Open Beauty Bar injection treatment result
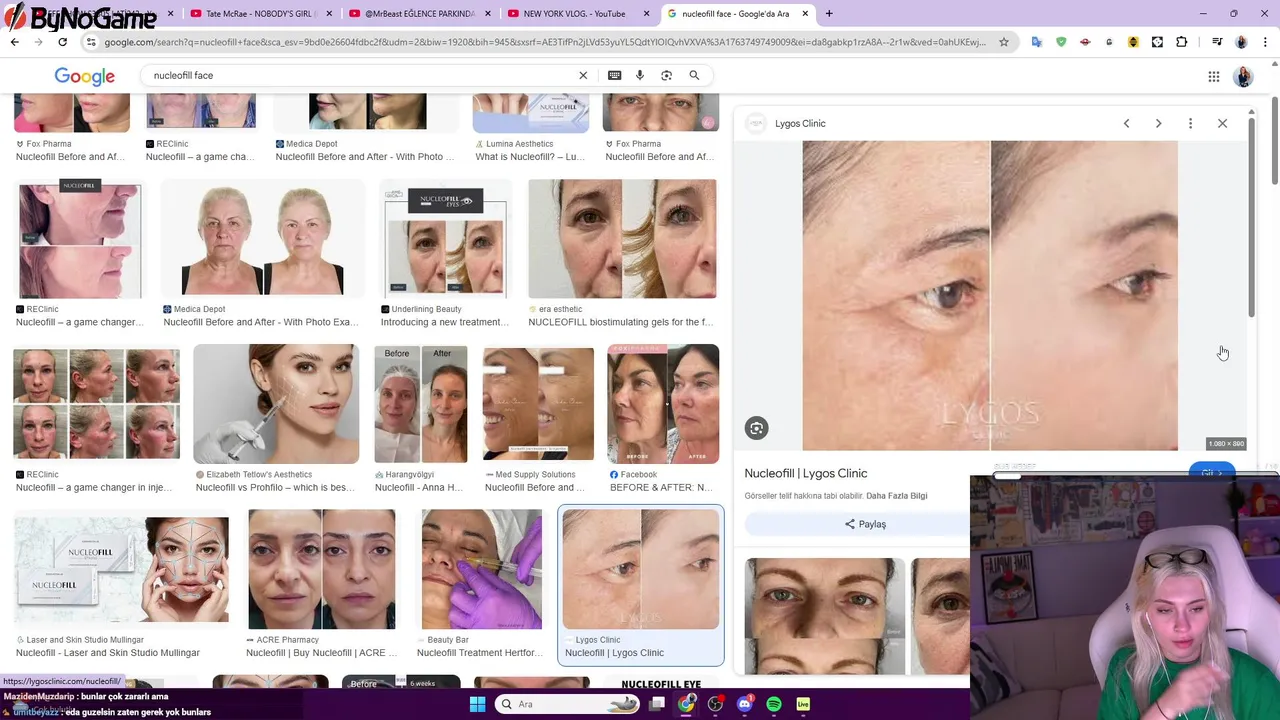This screenshot has height=720, width=1280. point(481,569)
